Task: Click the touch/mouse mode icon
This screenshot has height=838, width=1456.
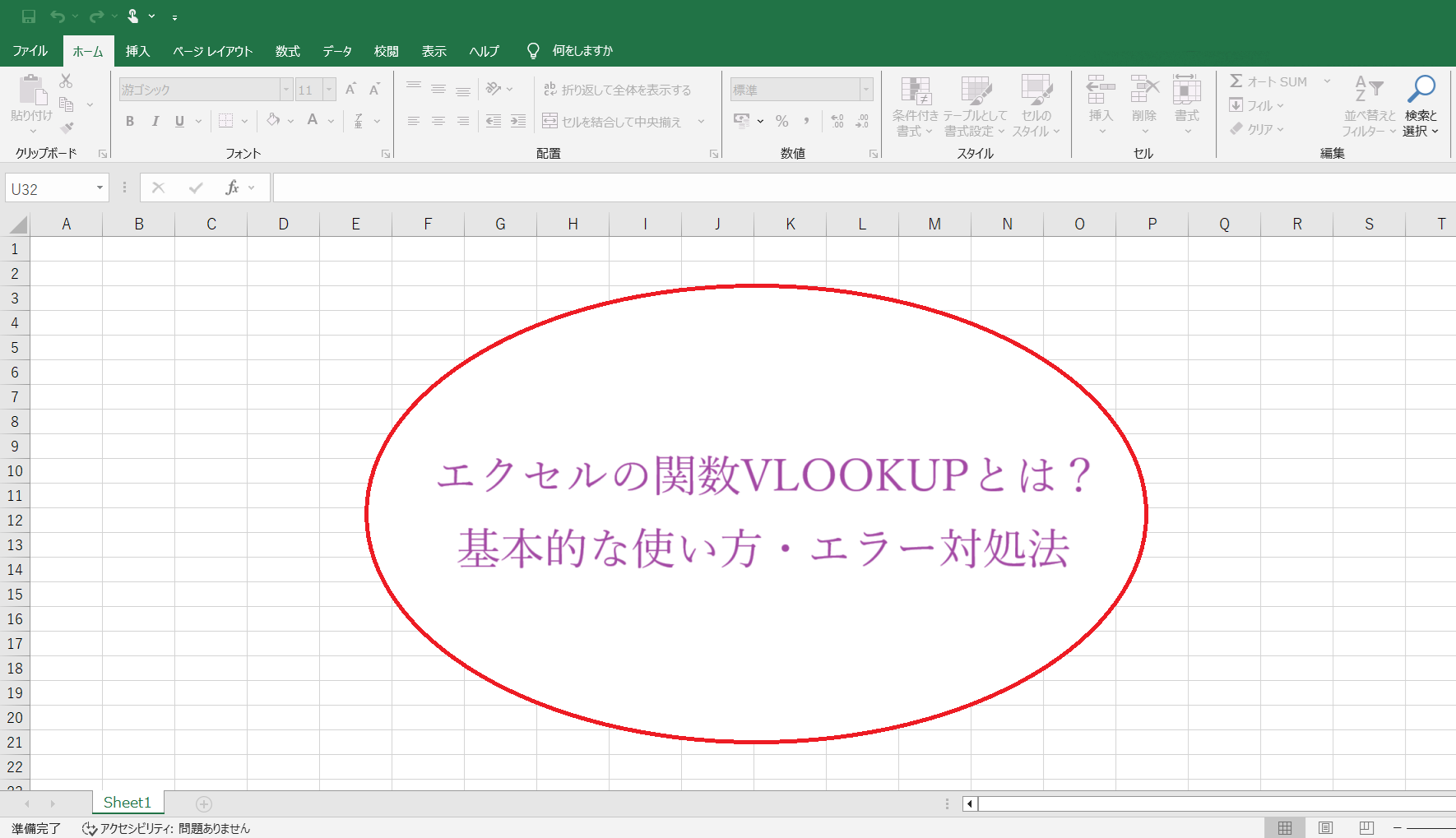Action: point(132,16)
